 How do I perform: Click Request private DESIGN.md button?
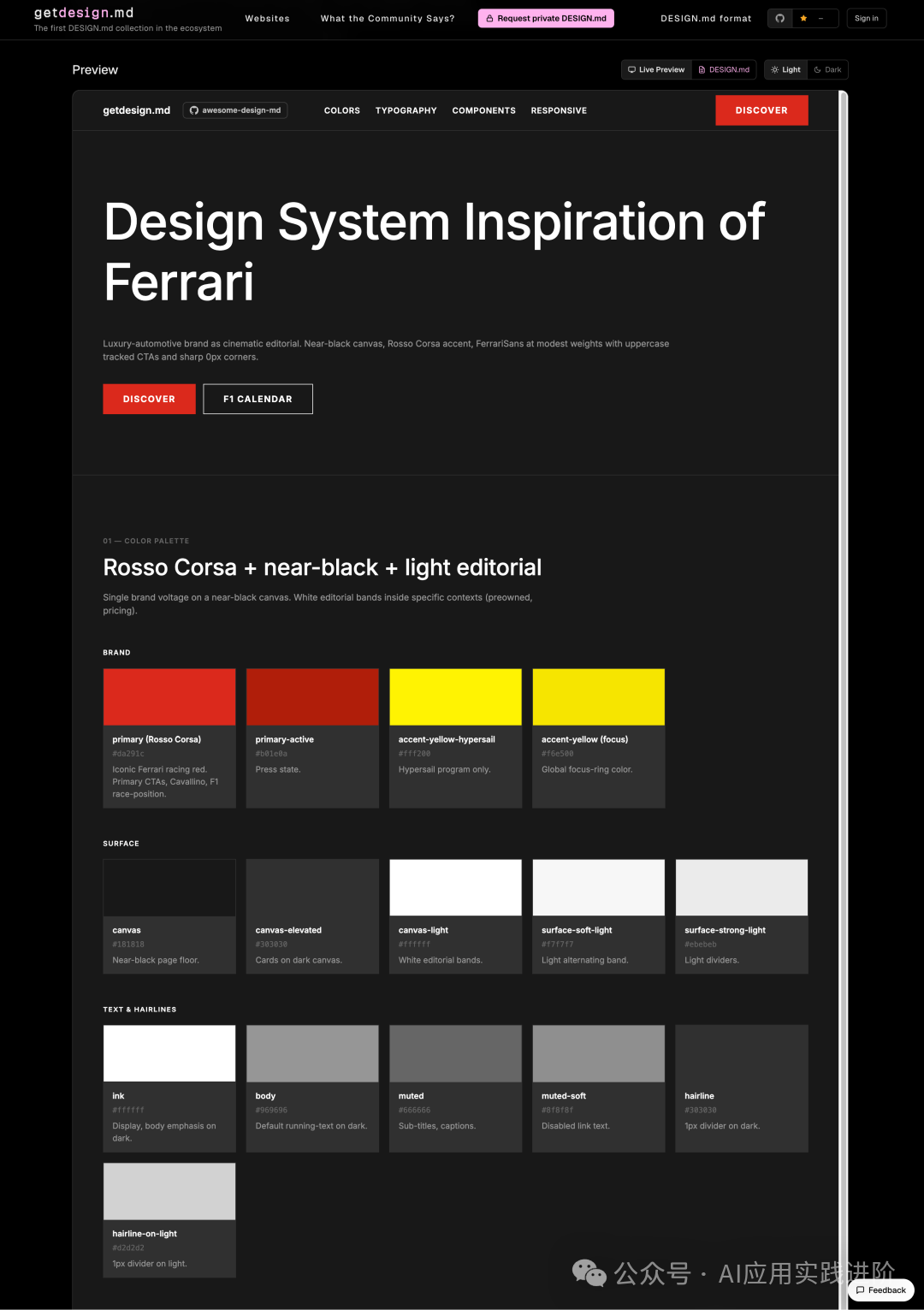[x=546, y=18]
